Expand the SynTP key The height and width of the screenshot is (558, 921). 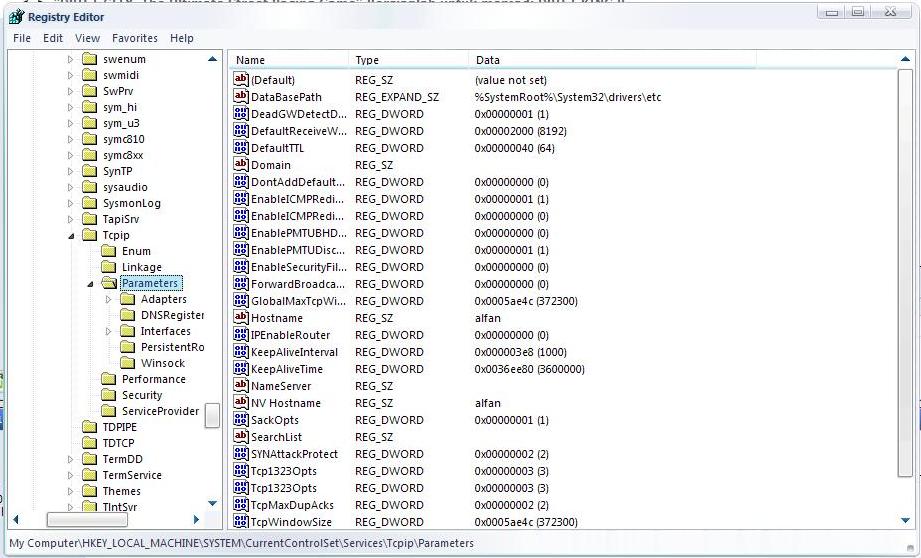tap(70, 172)
